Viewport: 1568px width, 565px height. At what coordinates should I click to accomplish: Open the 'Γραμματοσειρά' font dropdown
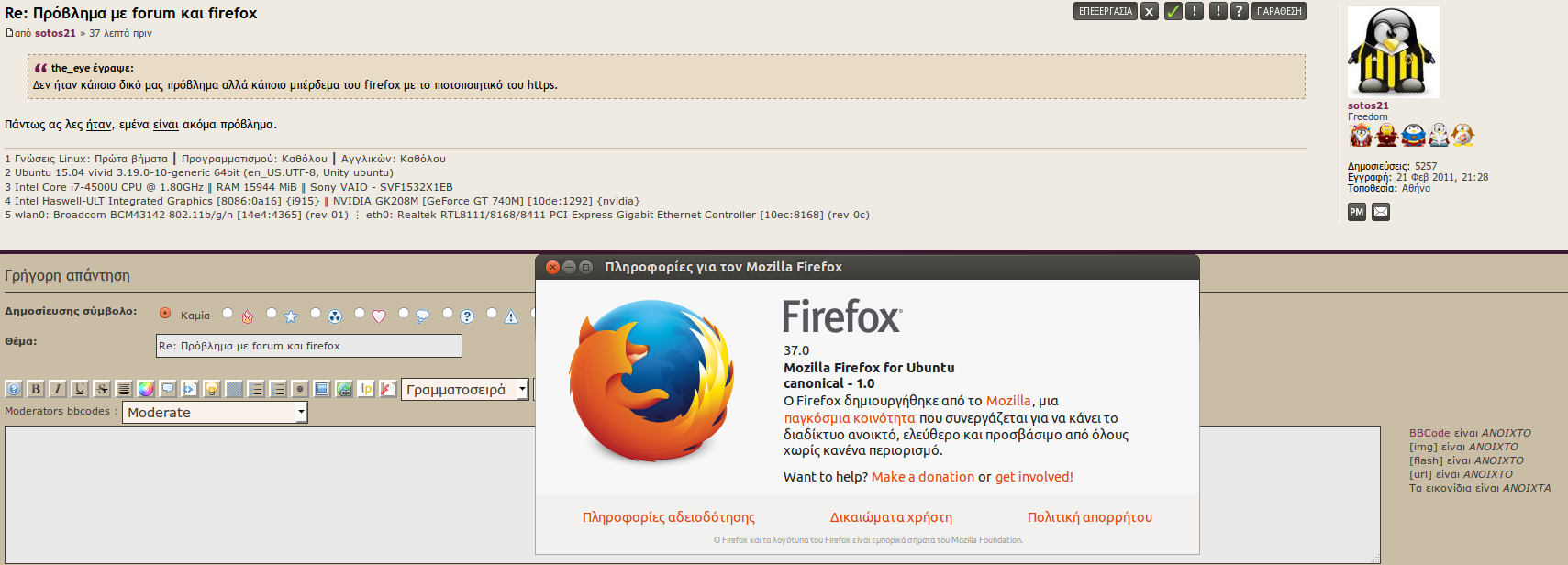[x=465, y=389]
